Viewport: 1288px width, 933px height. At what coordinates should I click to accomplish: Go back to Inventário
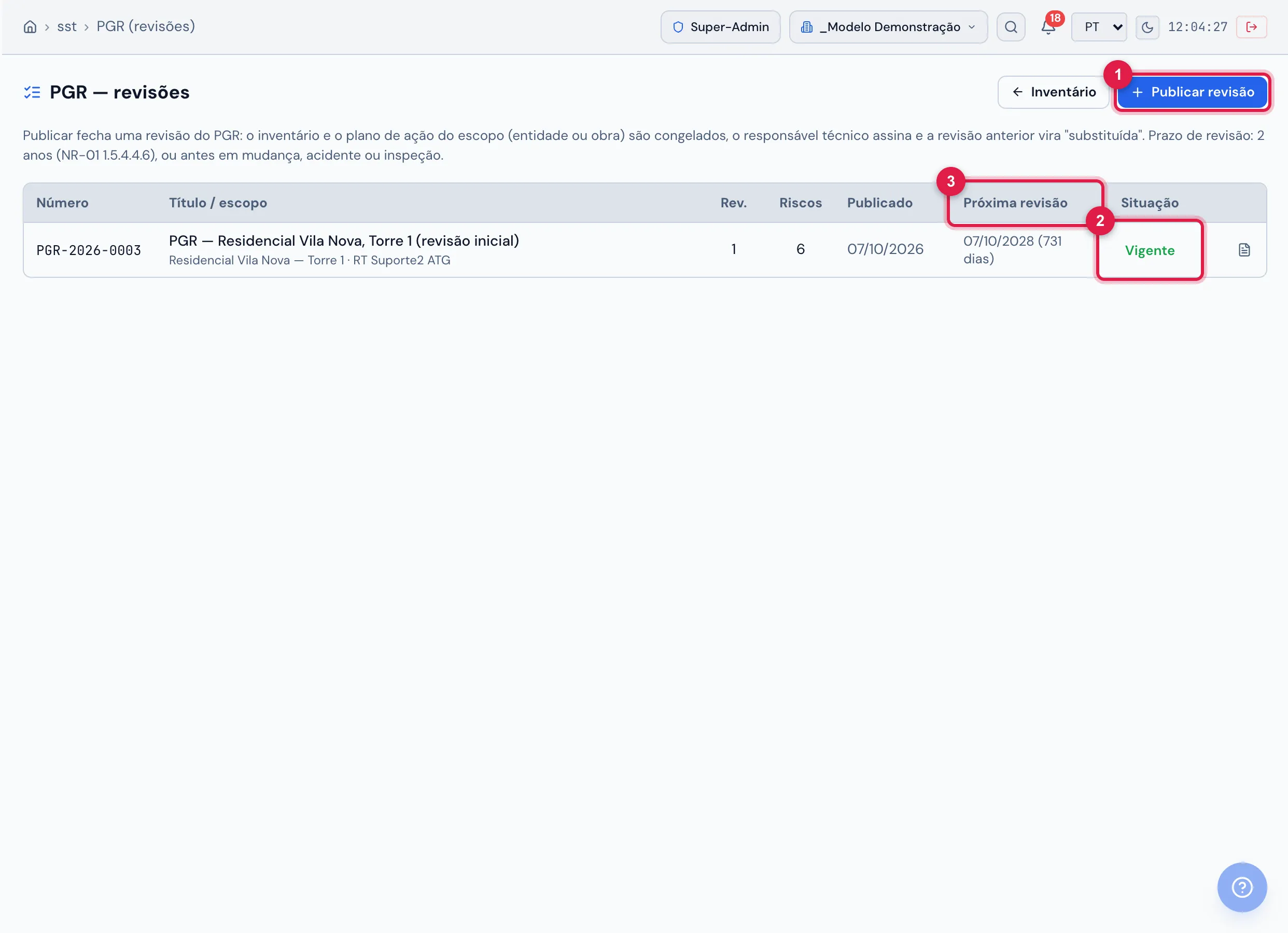click(1054, 92)
